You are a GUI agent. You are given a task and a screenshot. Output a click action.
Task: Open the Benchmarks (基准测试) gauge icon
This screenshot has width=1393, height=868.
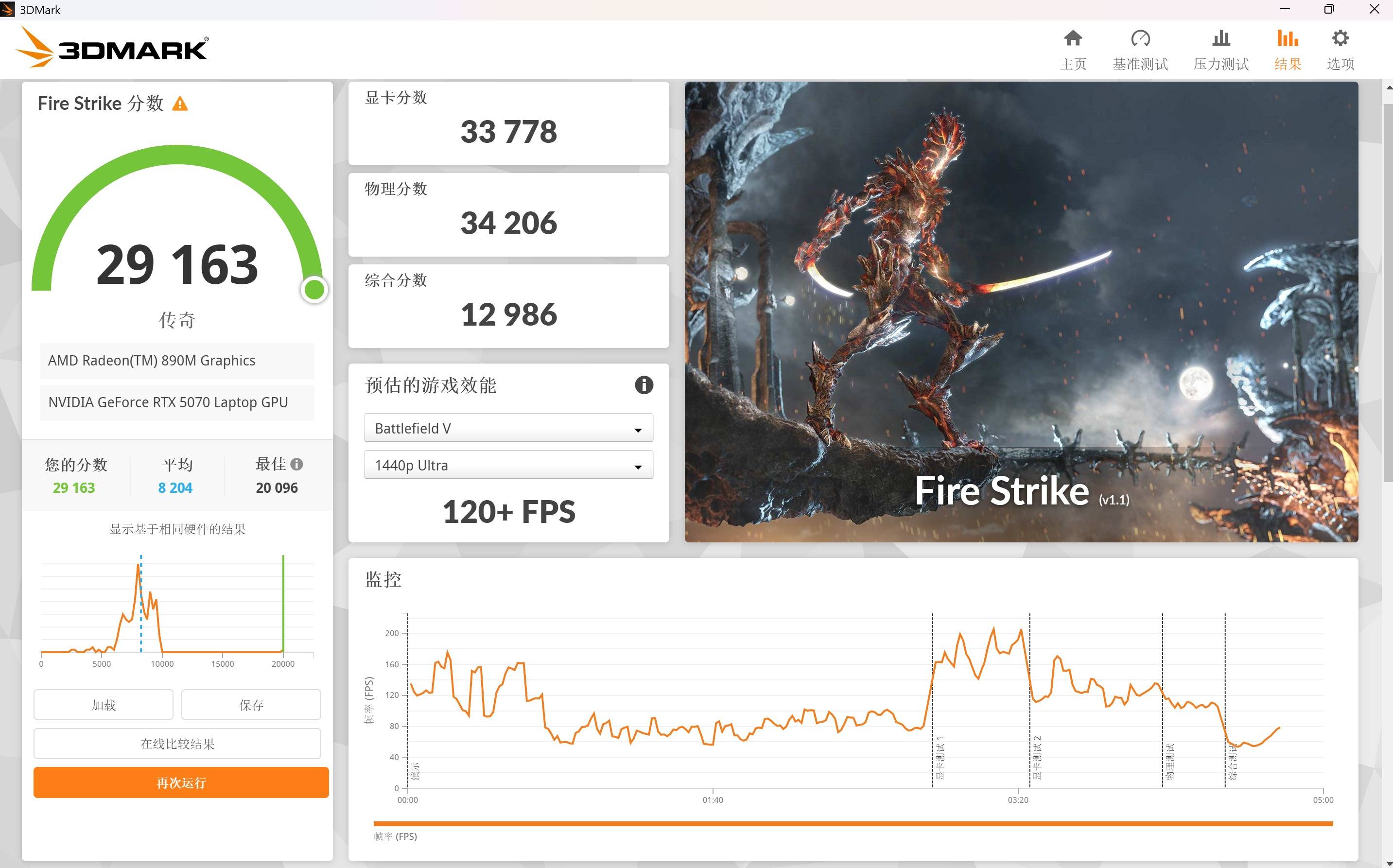(x=1140, y=38)
